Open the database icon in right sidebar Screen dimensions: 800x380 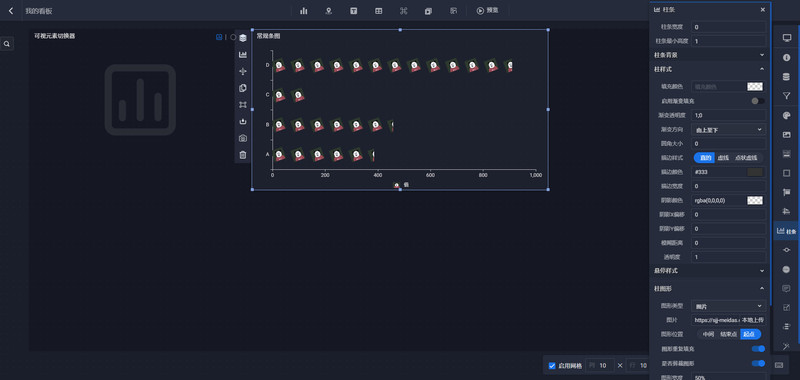coord(786,77)
